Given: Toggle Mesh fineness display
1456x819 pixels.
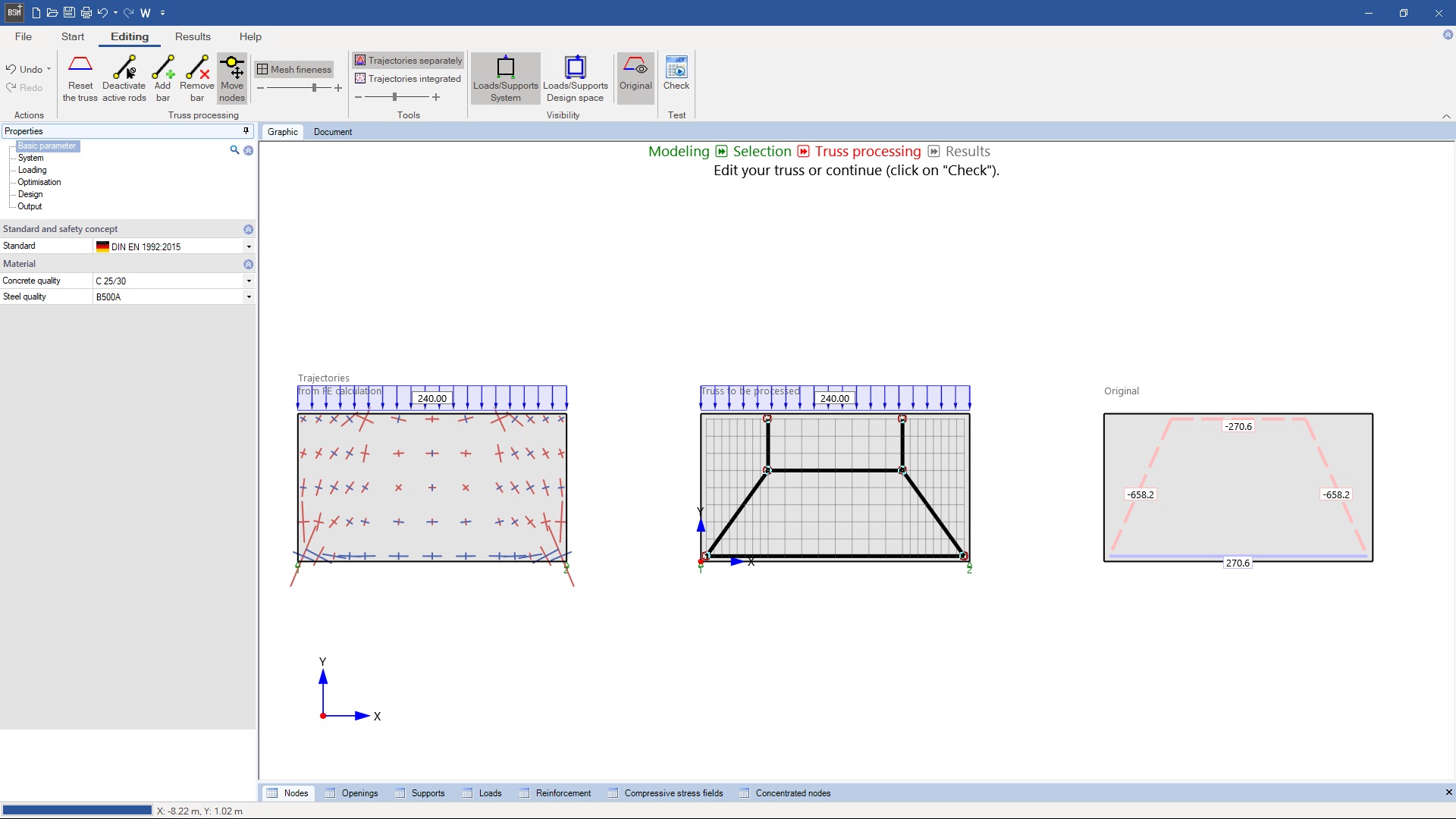Looking at the screenshot, I should [x=294, y=69].
